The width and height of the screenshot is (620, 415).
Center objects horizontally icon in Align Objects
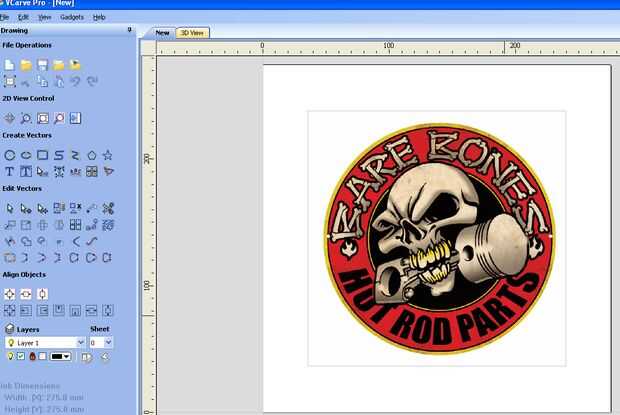pyautogui.click(x=26, y=294)
